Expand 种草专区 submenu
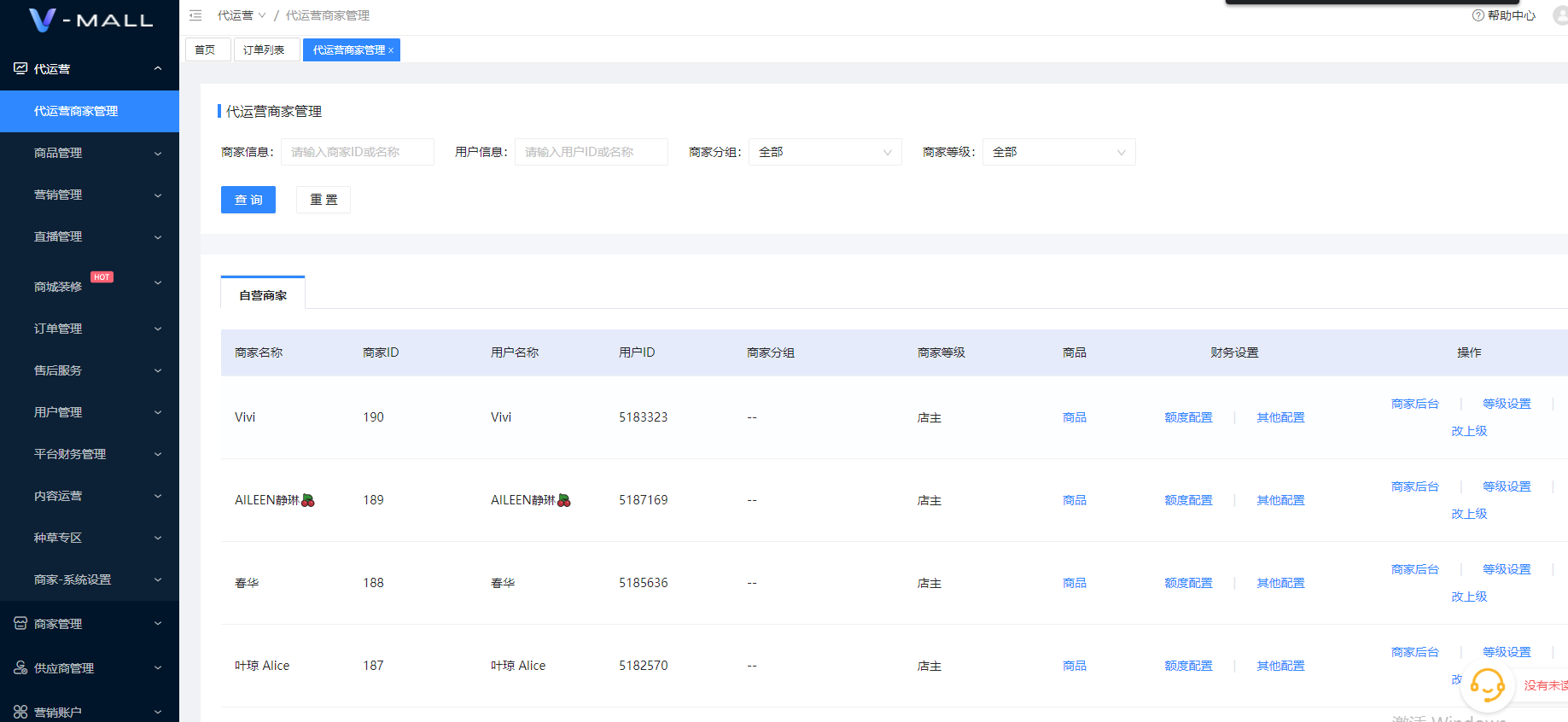Image resolution: width=1568 pixels, height=722 pixels. coord(158,538)
